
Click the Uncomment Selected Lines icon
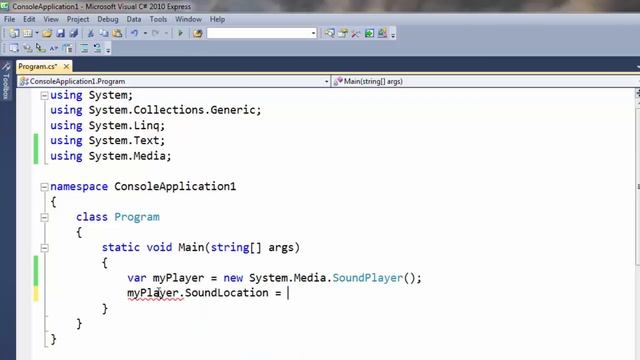click(x=97, y=49)
